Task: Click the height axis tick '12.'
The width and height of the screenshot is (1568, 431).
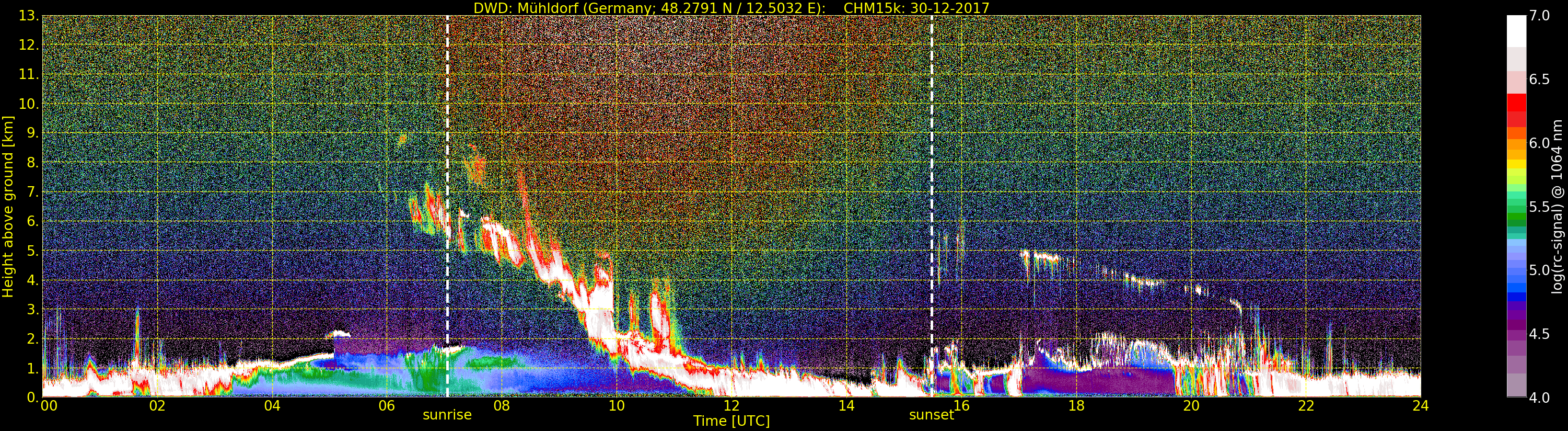Action: pyautogui.click(x=29, y=45)
